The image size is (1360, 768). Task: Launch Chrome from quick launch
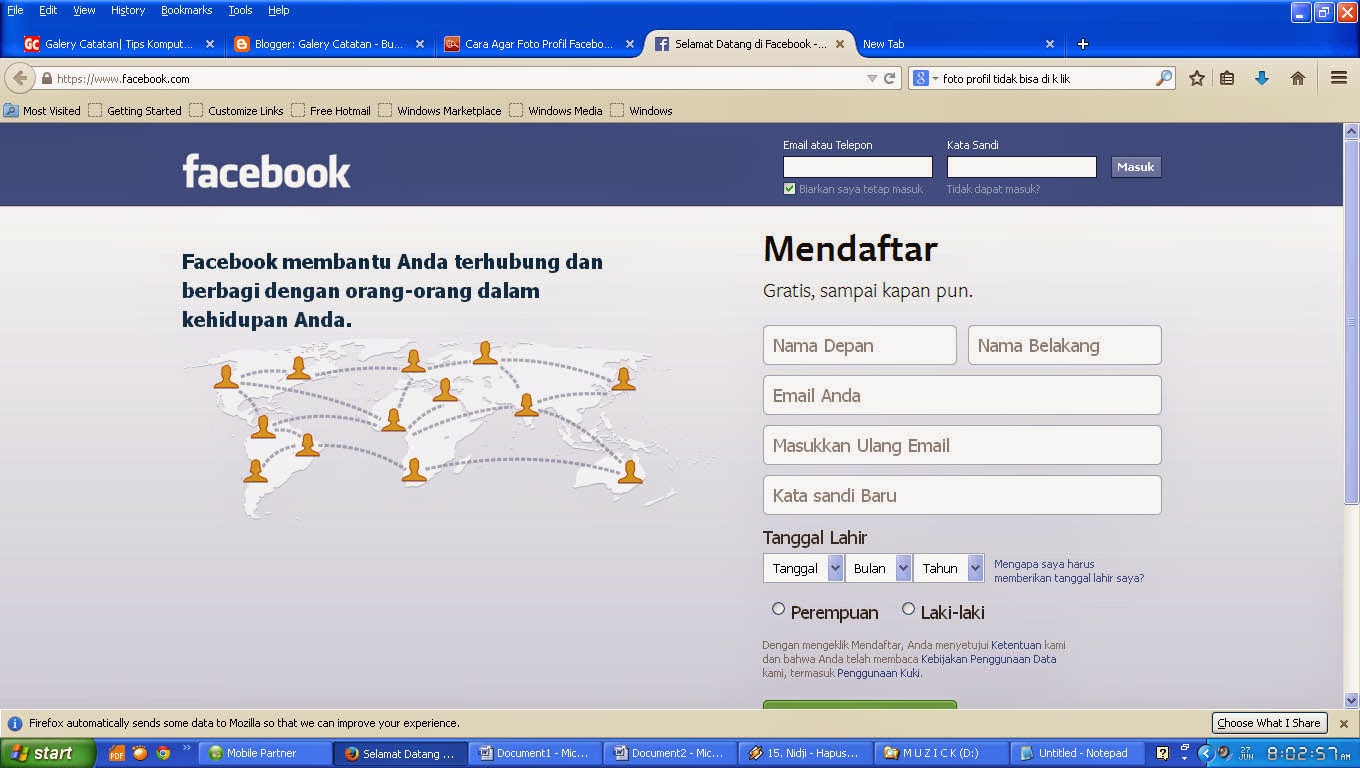(163, 753)
